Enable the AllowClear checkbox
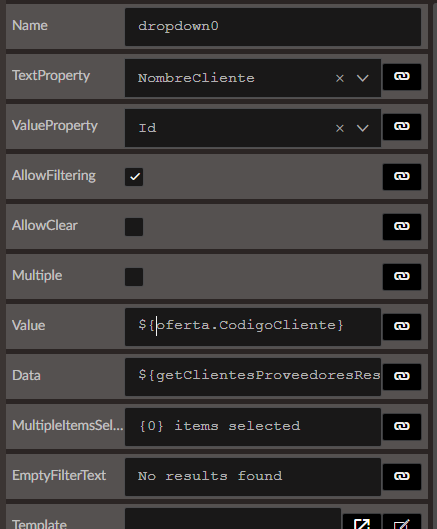The width and height of the screenshot is (437, 529). tap(134, 226)
